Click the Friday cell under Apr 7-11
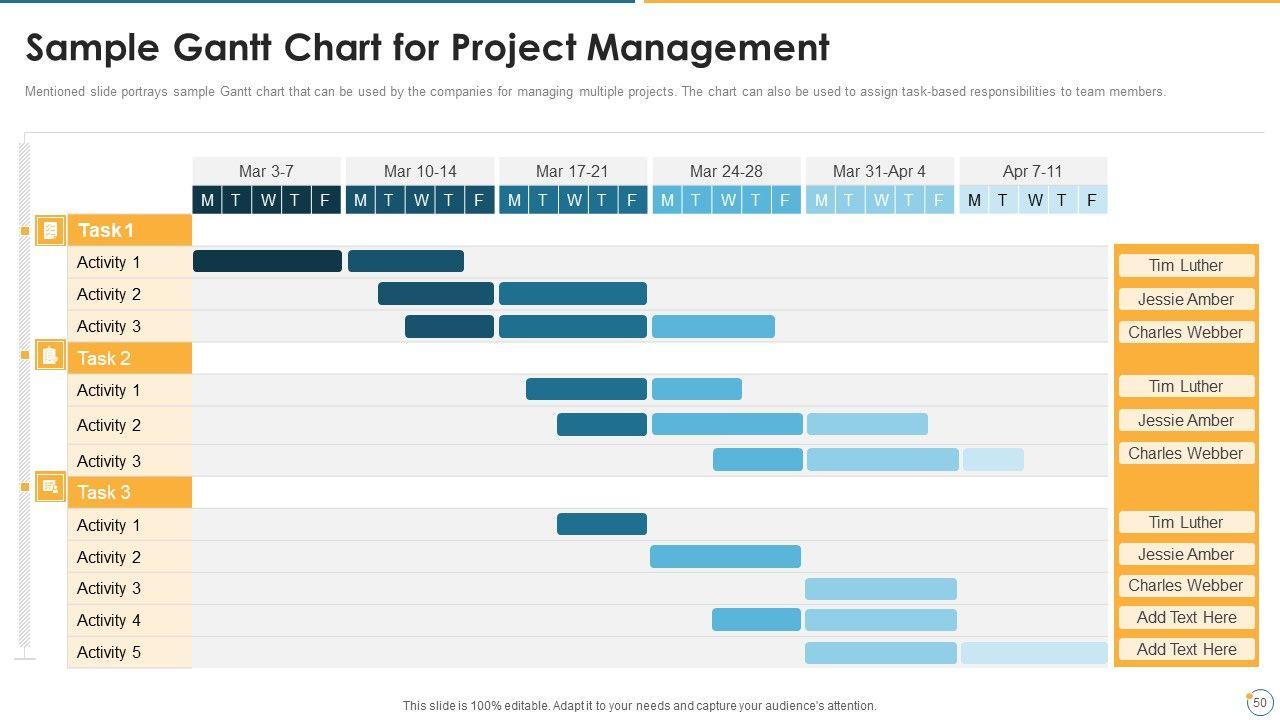Viewport: 1280px width, 720px height. [x=1092, y=200]
